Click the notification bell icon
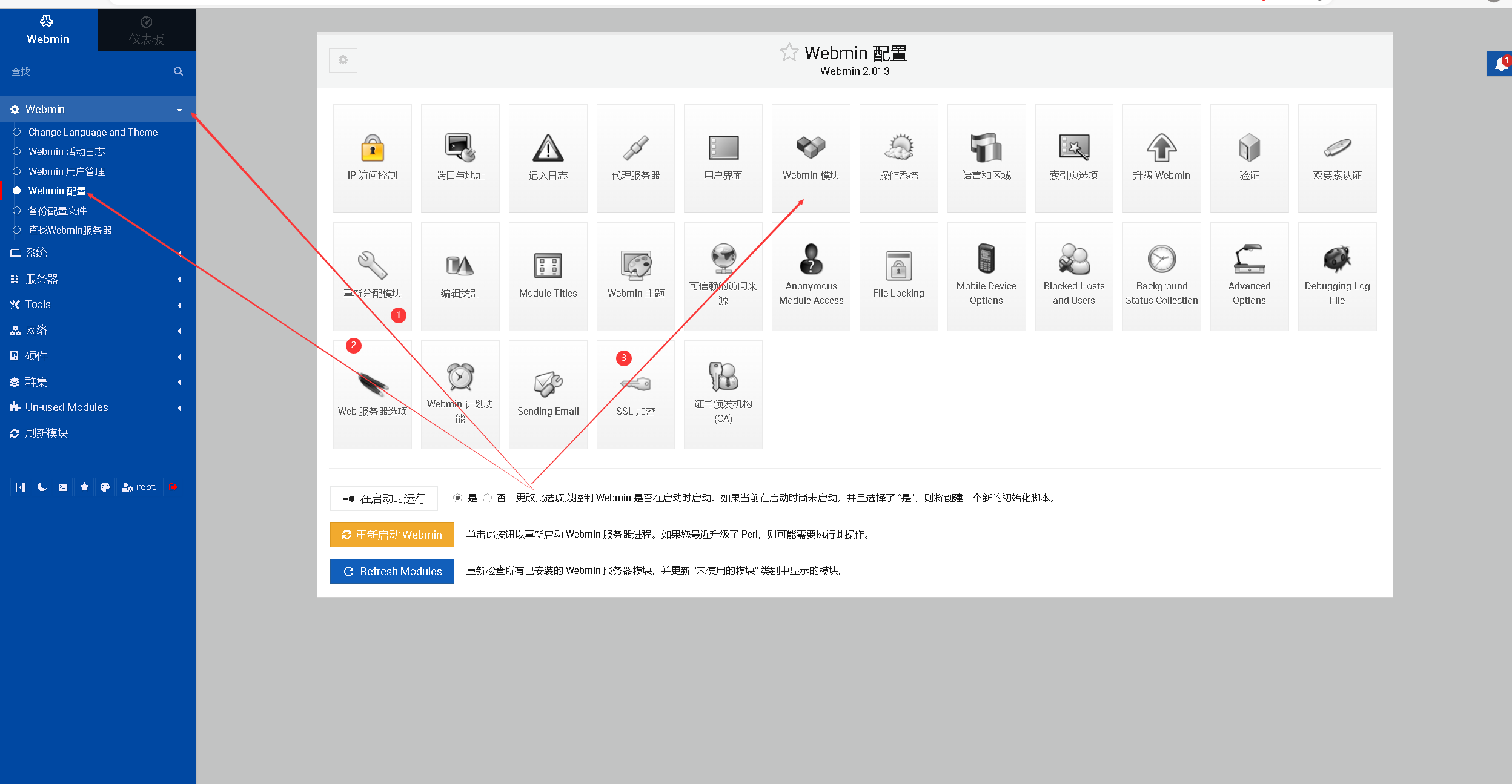 [x=1501, y=64]
